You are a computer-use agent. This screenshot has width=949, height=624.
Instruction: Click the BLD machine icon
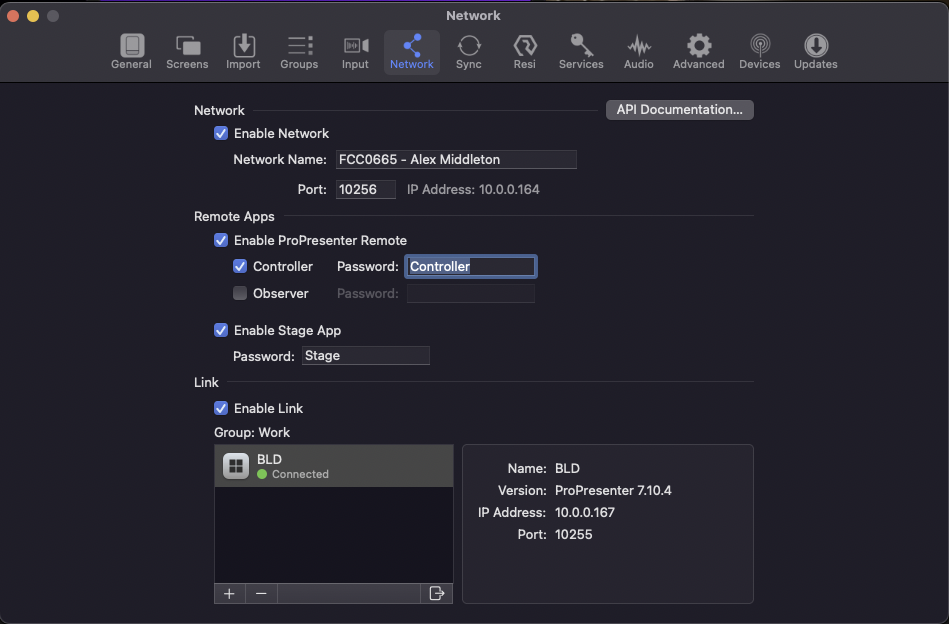tap(236, 466)
